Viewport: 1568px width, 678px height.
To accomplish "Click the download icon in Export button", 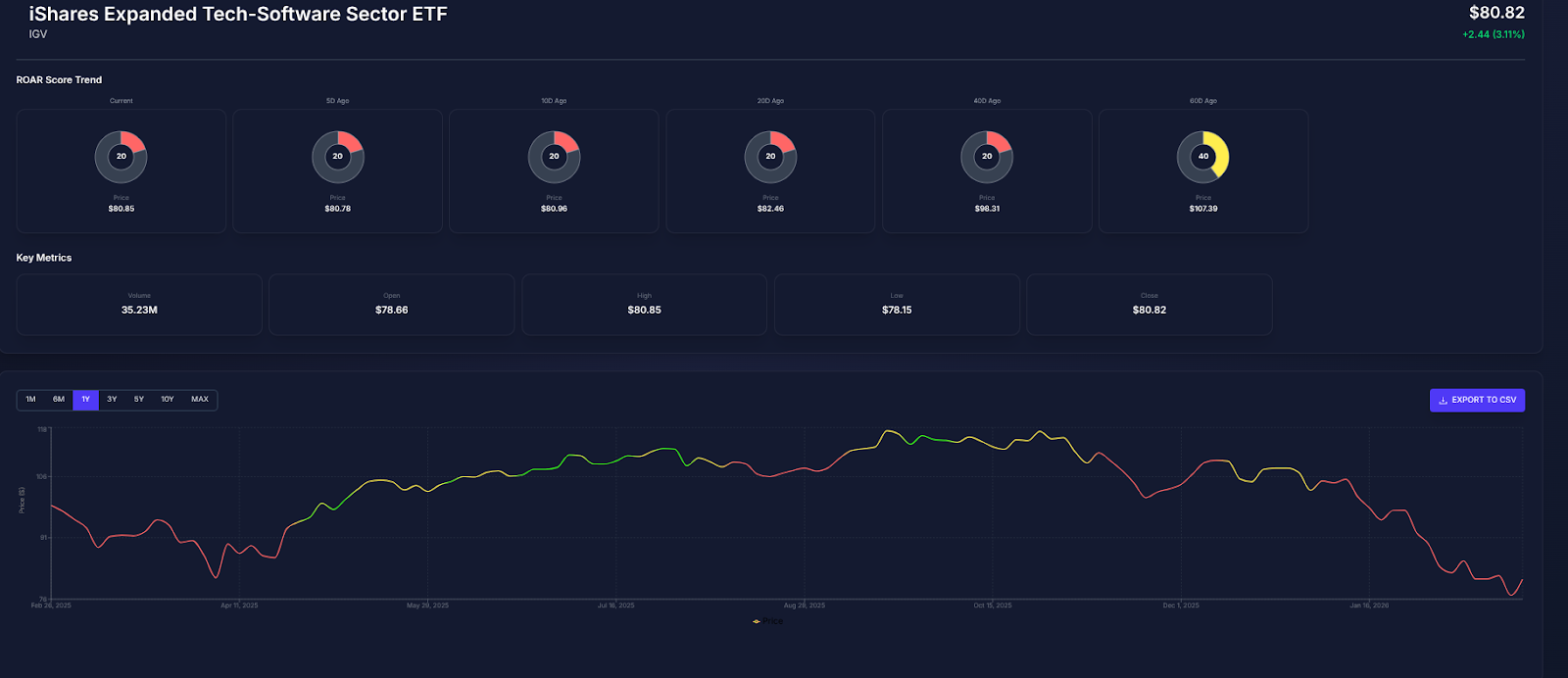I will 1443,400.
